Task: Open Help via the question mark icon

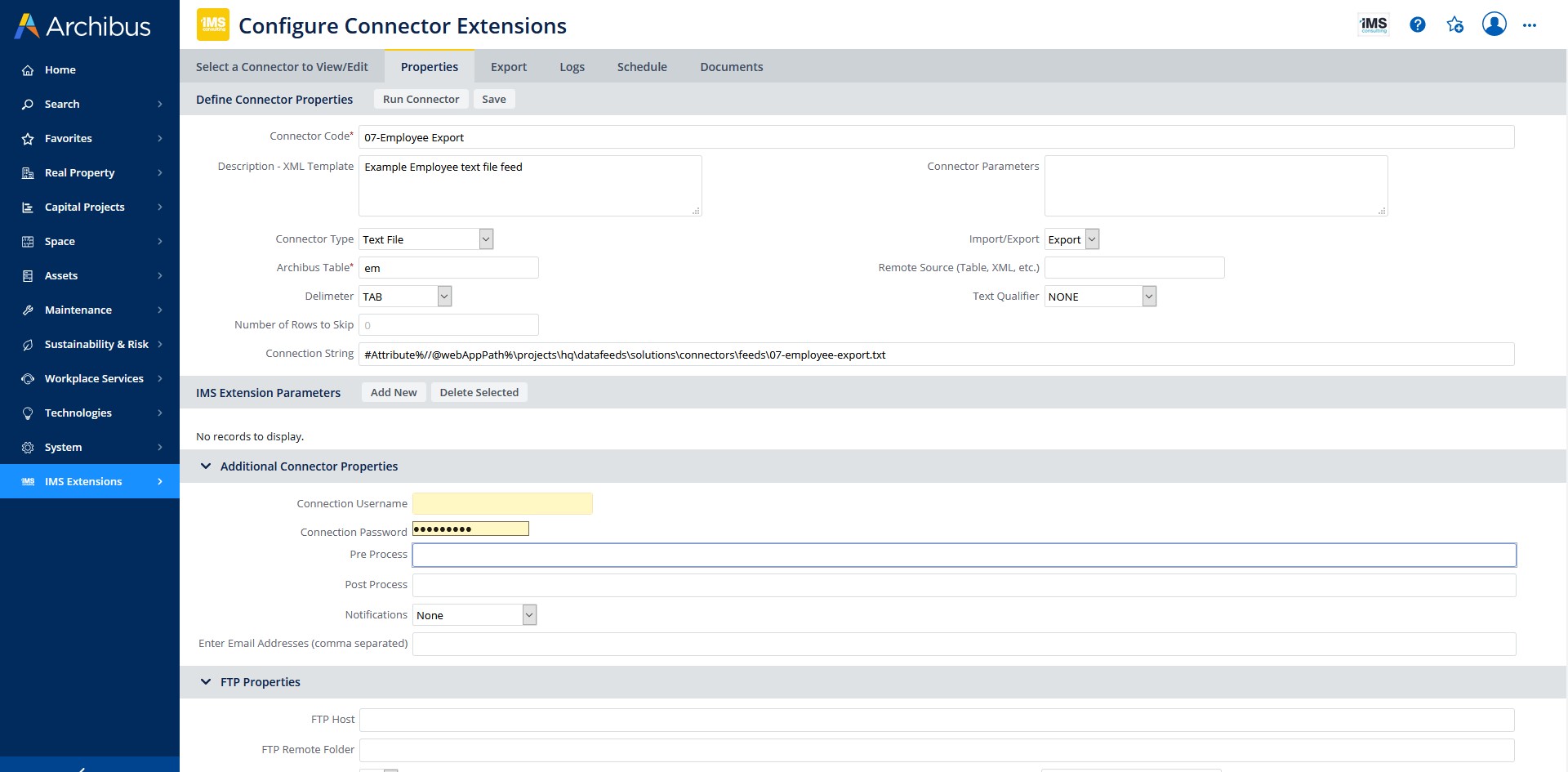Action: pyautogui.click(x=1417, y=25)
